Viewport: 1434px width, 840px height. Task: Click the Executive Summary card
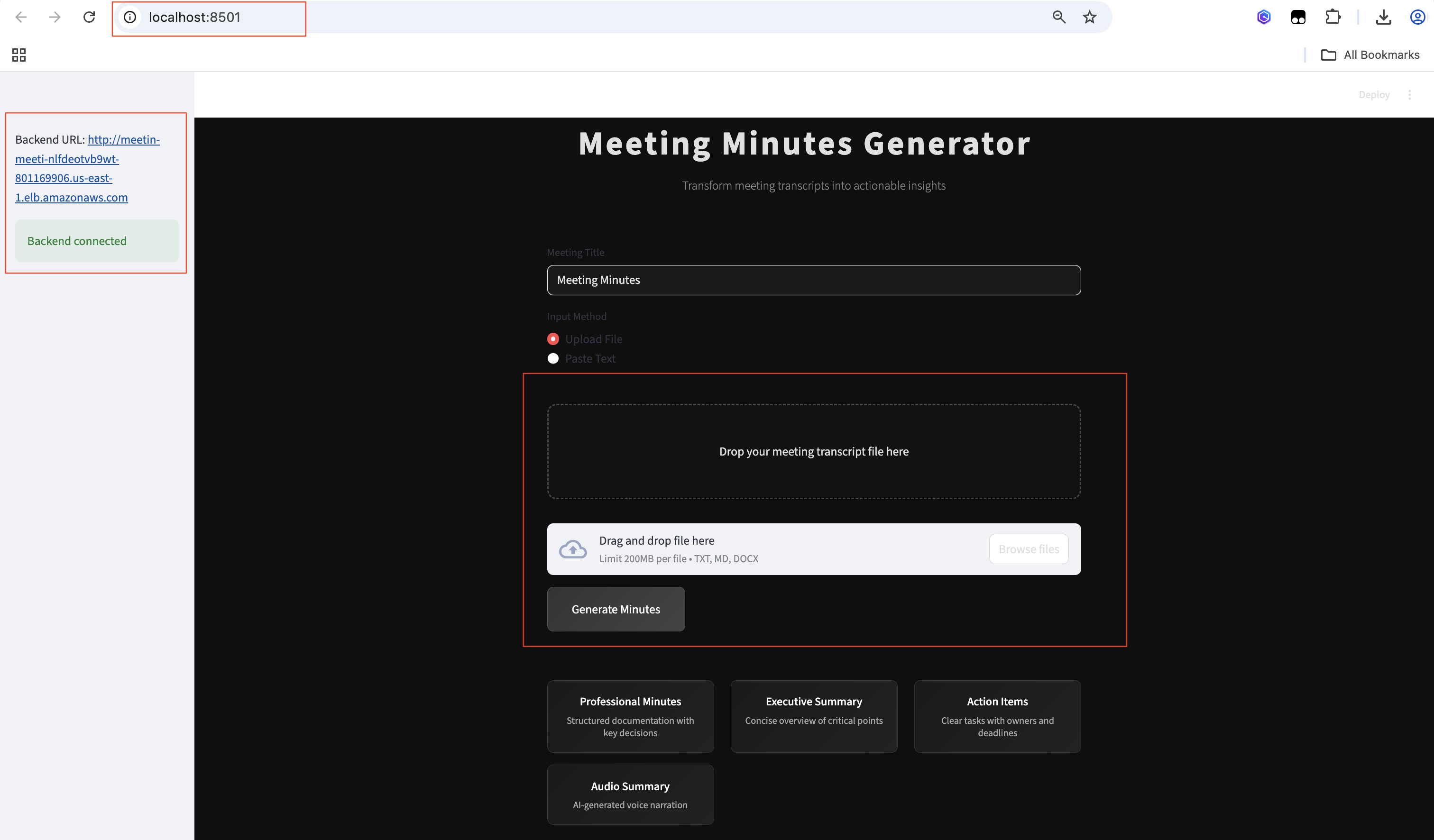[x=814, y=716]
